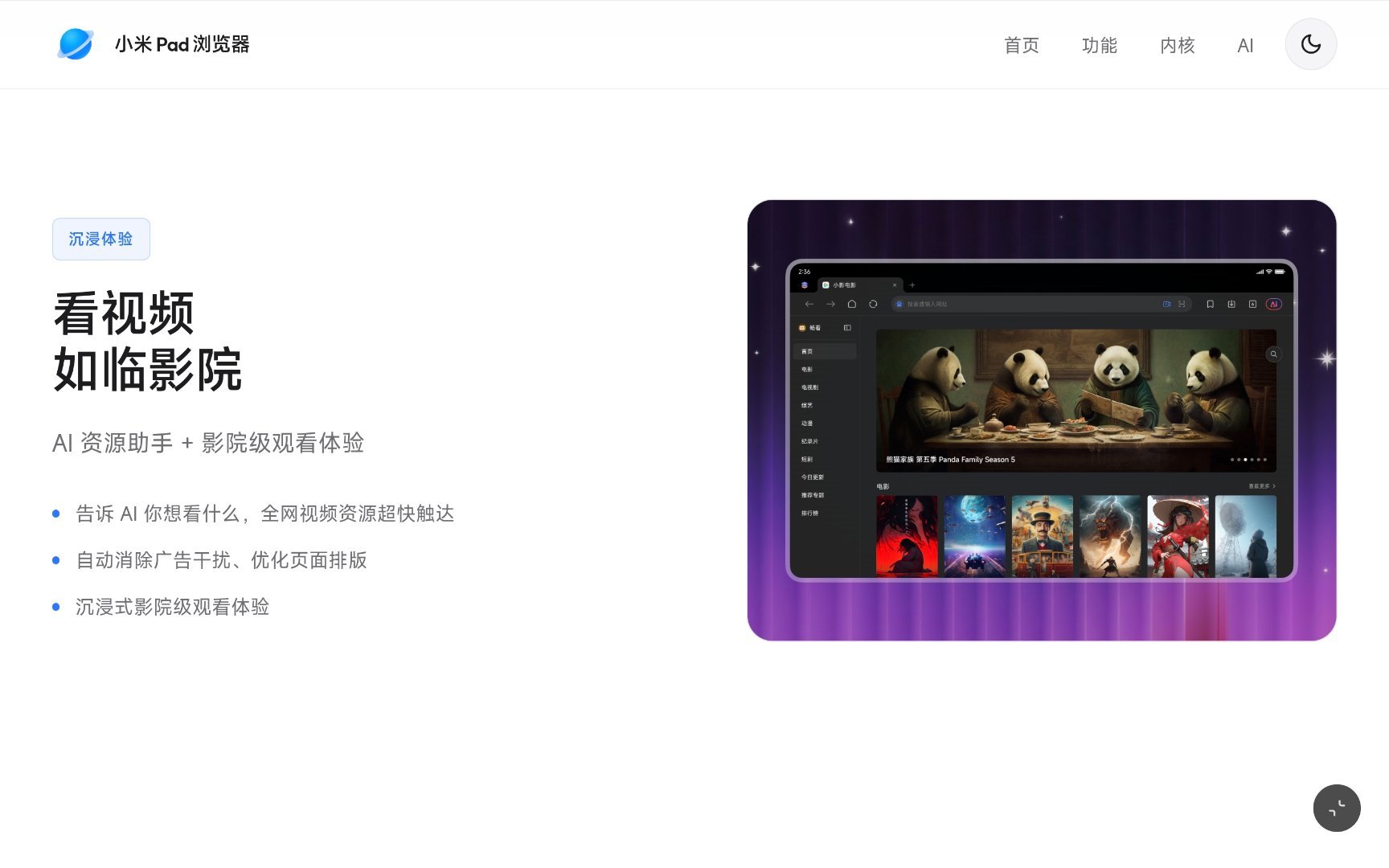The width and height of the screenshot is (1389, 868).
Task: Jump to the 内核 nav section
Action: pos(1178,45)
